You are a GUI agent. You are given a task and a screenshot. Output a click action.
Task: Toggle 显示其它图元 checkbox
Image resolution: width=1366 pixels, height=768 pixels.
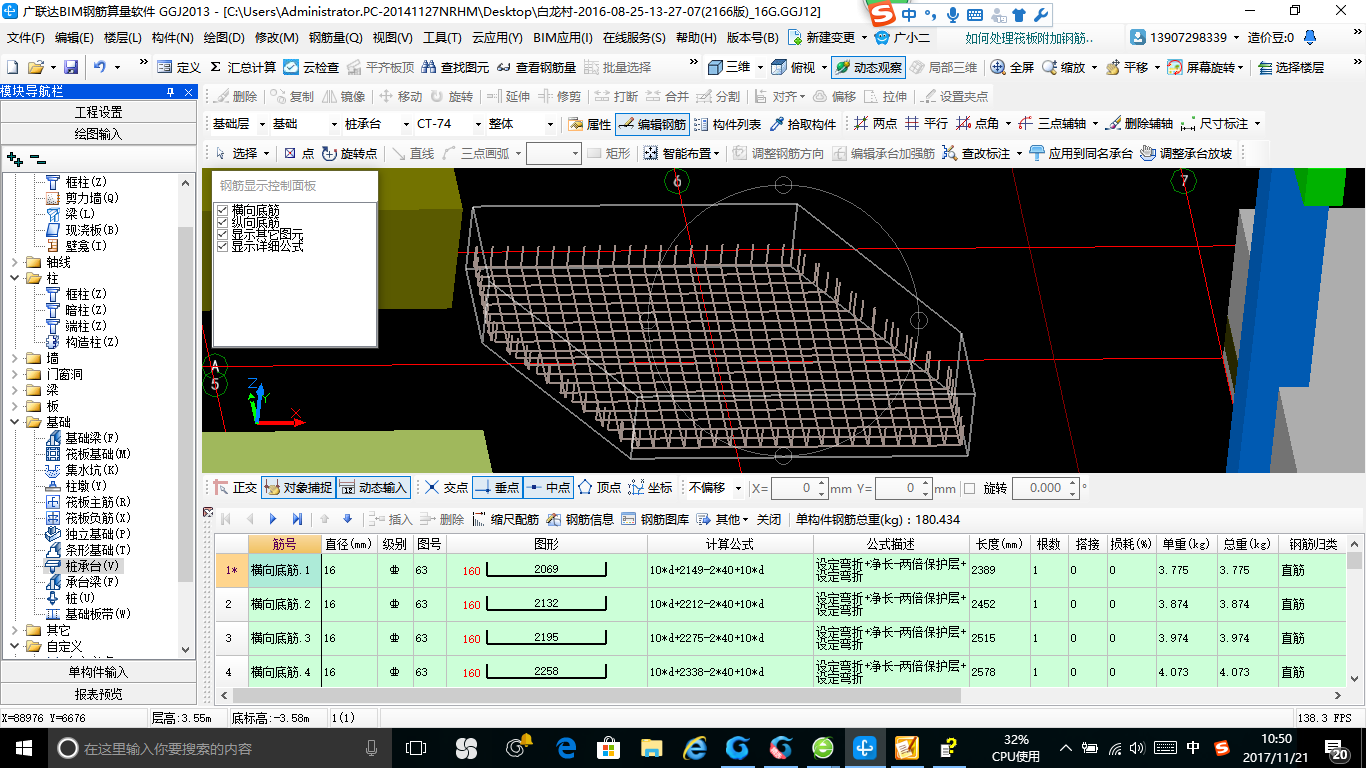pyautogui.click(x=222, y=234)
